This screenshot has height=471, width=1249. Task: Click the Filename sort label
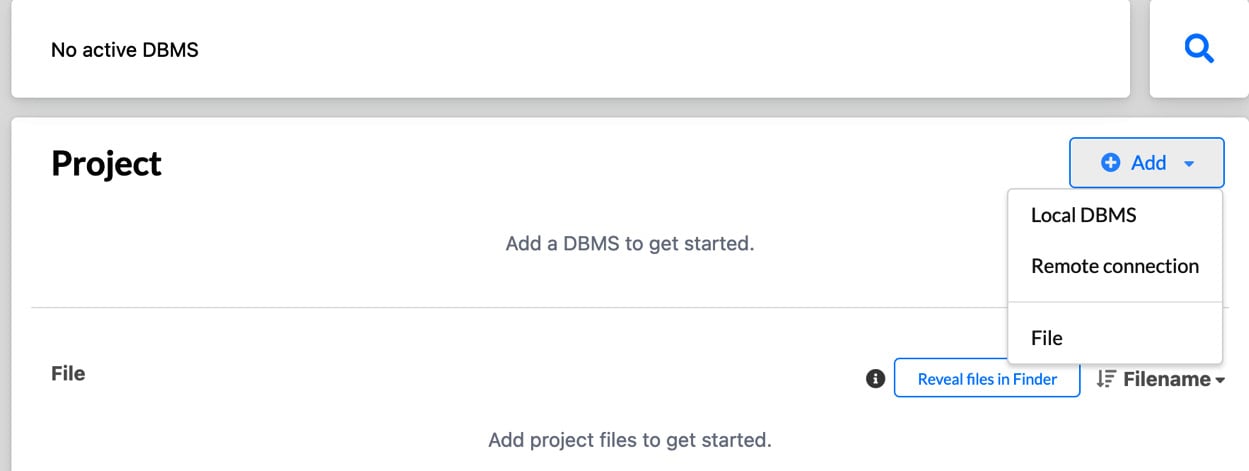1167,379
